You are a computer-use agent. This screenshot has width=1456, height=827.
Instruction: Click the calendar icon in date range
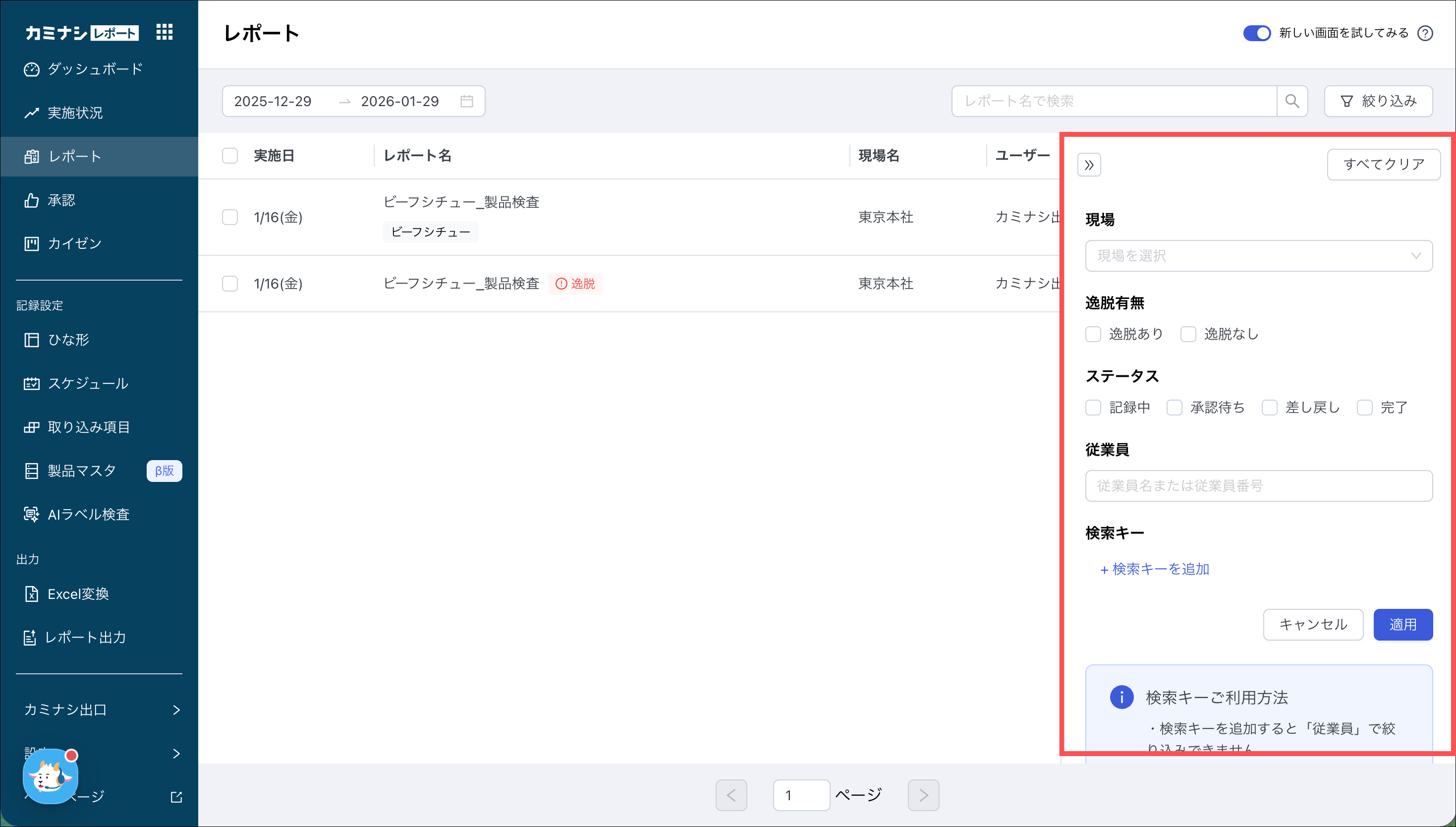(467, 101)
